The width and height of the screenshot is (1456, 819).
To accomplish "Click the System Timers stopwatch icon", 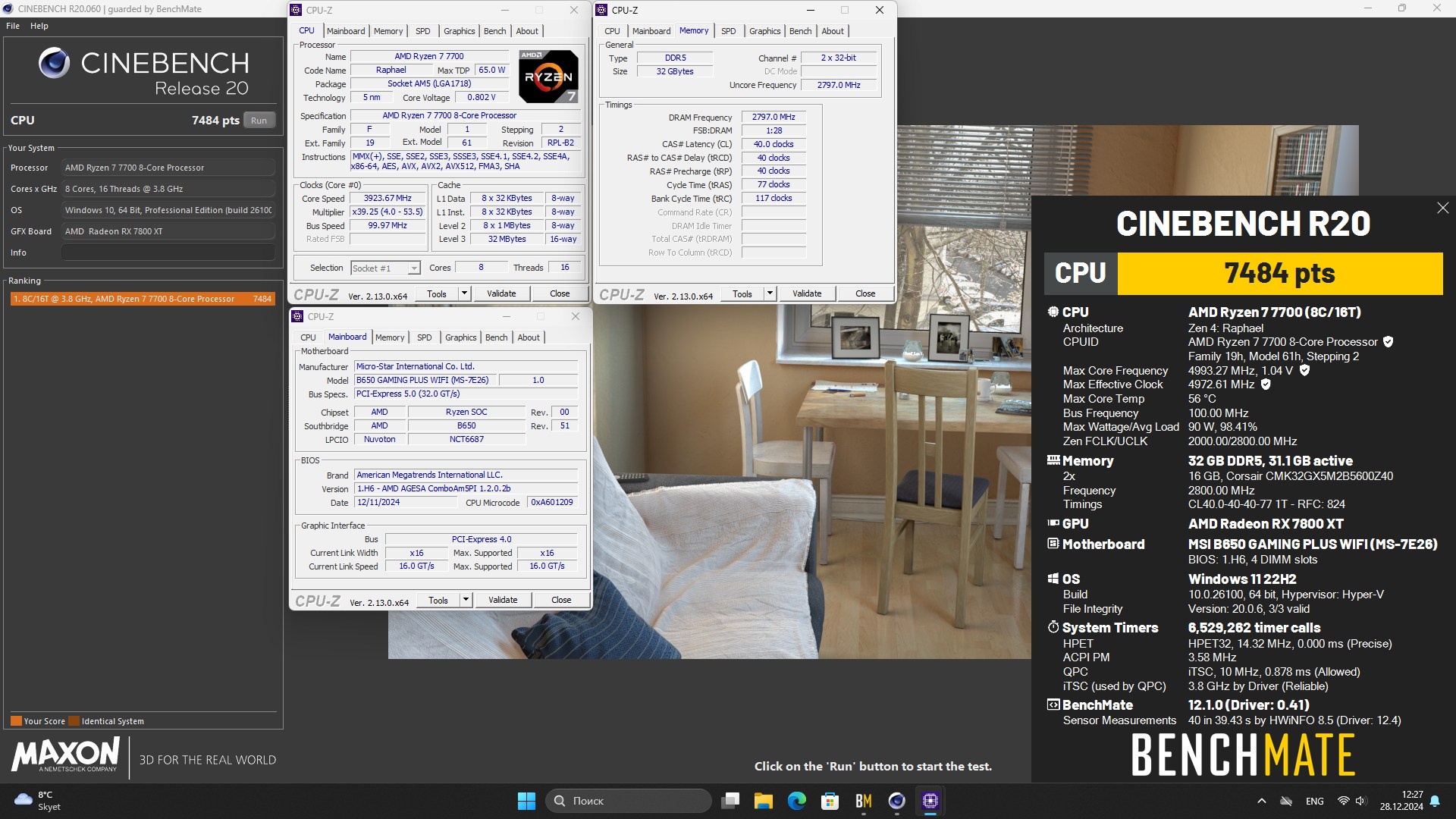I will coord(1053,627).
